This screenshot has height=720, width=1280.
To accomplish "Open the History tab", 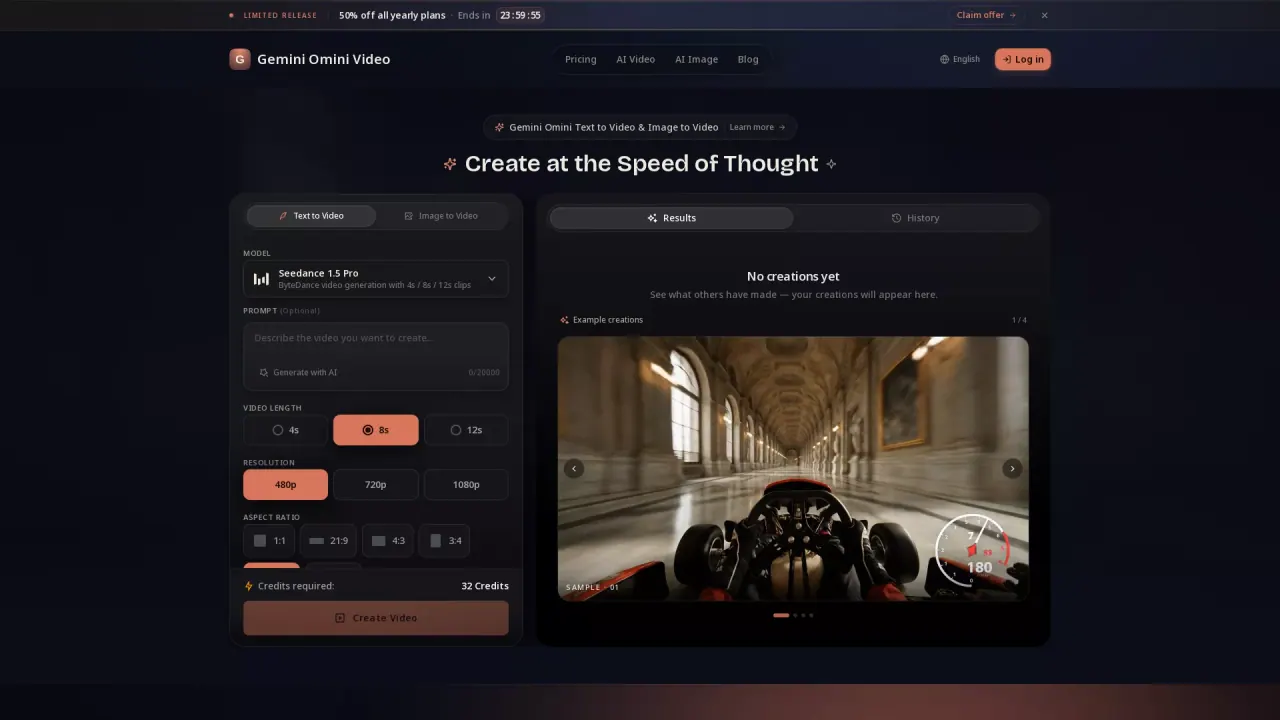I will point(915,218).
